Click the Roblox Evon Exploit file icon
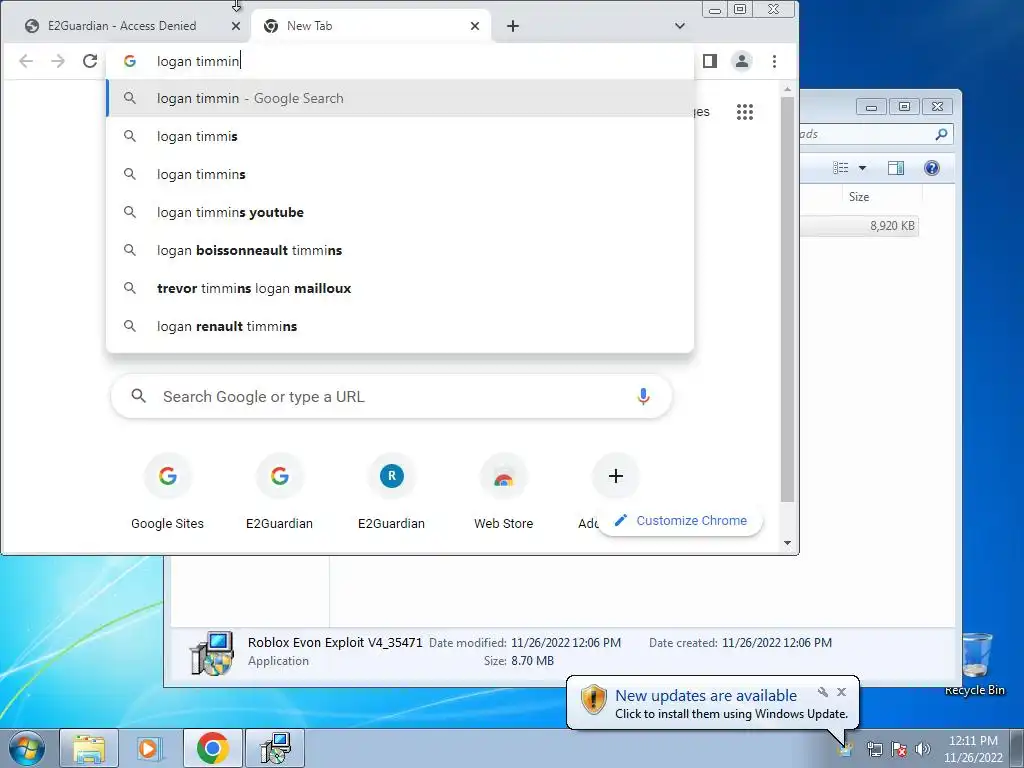 (x=212, y=652)
